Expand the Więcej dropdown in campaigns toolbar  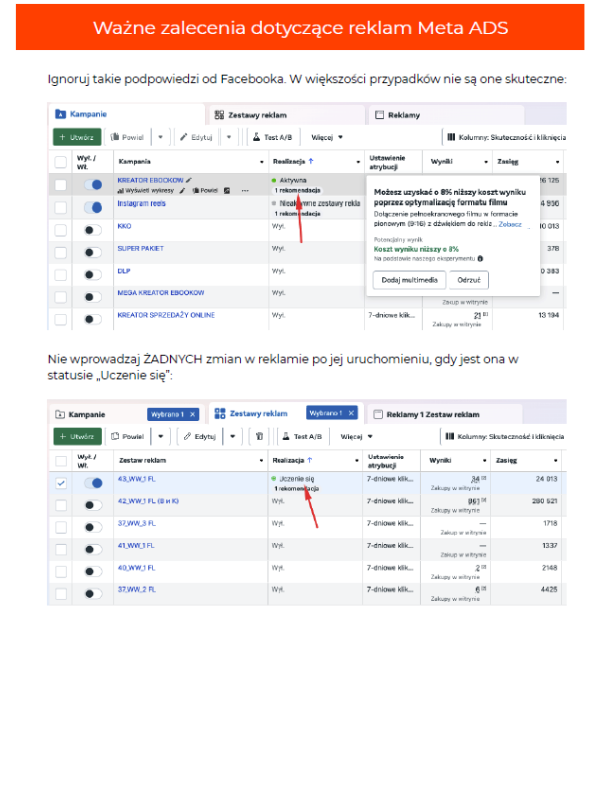[327, 137]
